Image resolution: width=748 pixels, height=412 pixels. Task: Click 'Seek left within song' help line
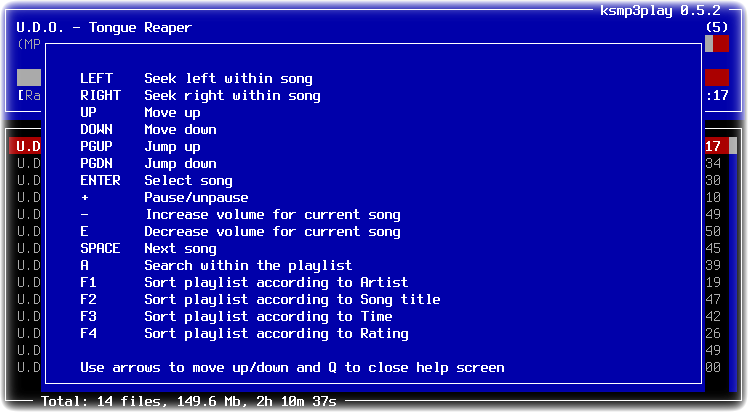[x=229, y=78]
